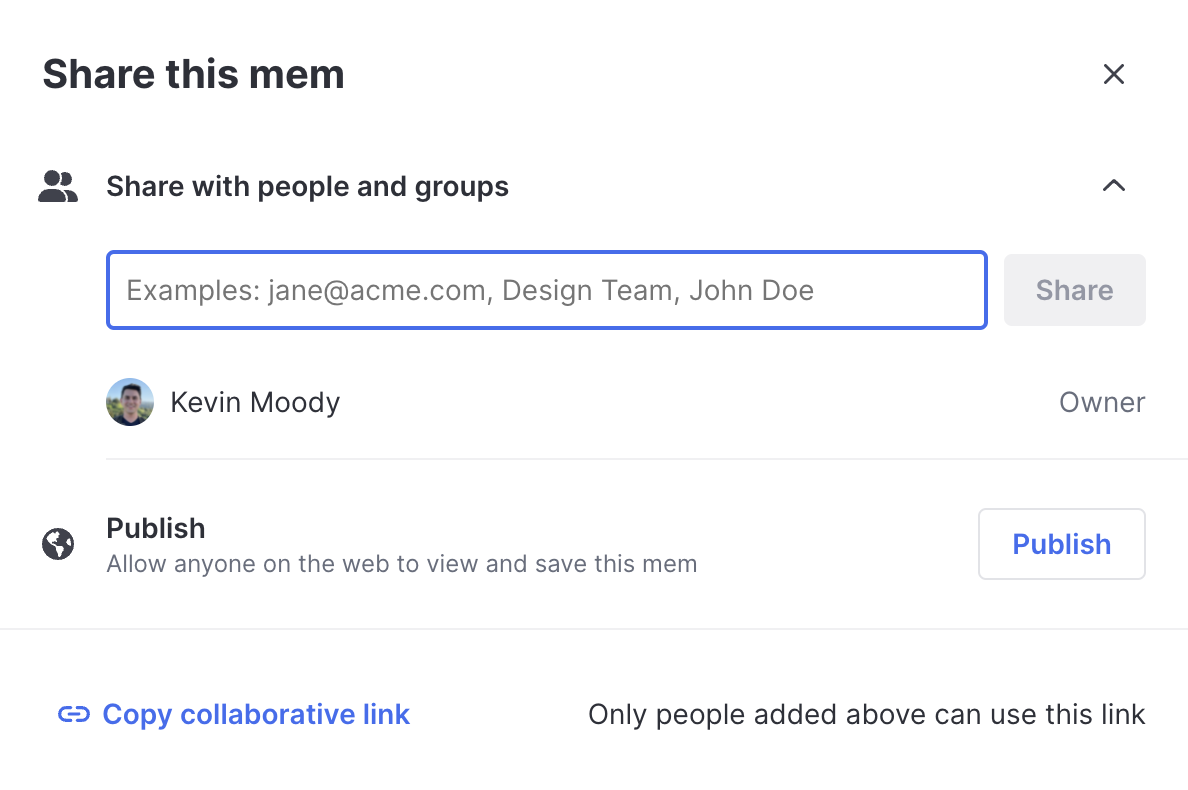Copy the collaborative link
1188x790 pixels.
click(255, 714)
